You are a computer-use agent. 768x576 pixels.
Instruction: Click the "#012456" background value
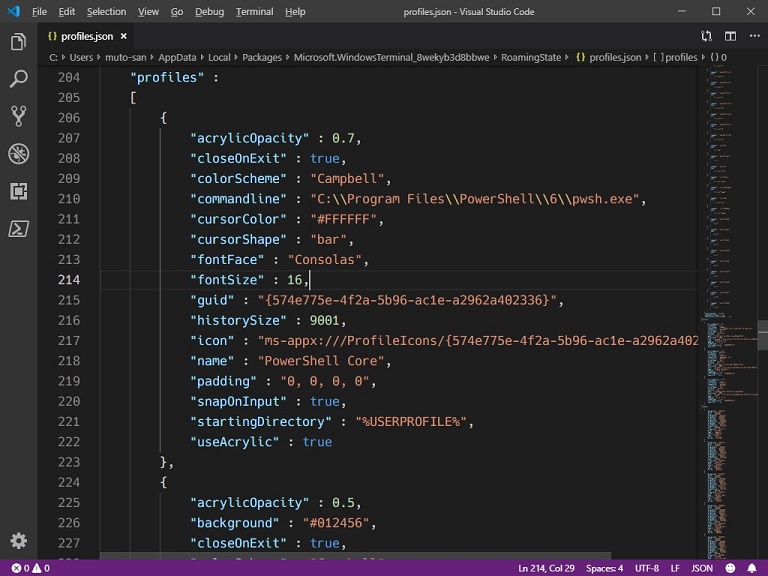click(336, 523)
